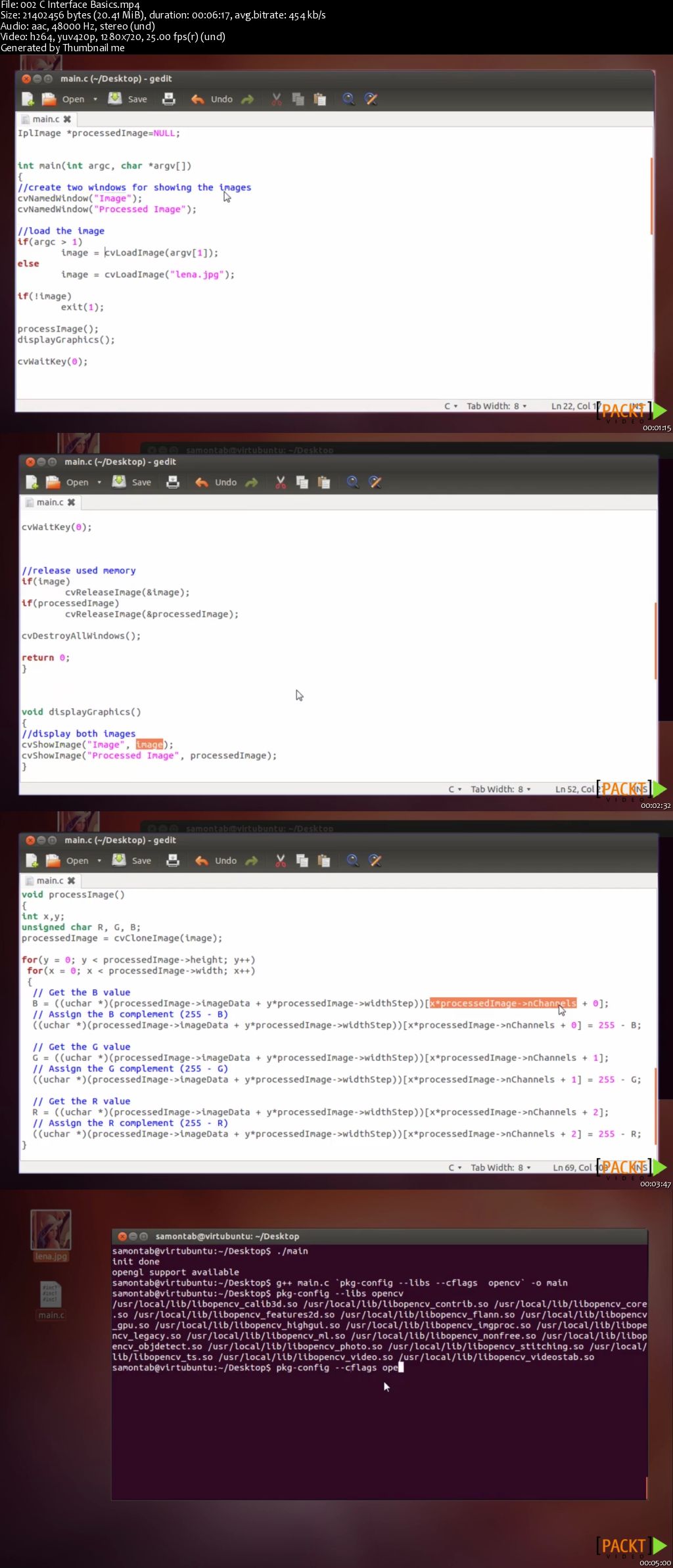Click the cvLoadImage(argv[1]) line of code
The height and width of the screenshot is (1568, 673).
[x=139, y=253]
